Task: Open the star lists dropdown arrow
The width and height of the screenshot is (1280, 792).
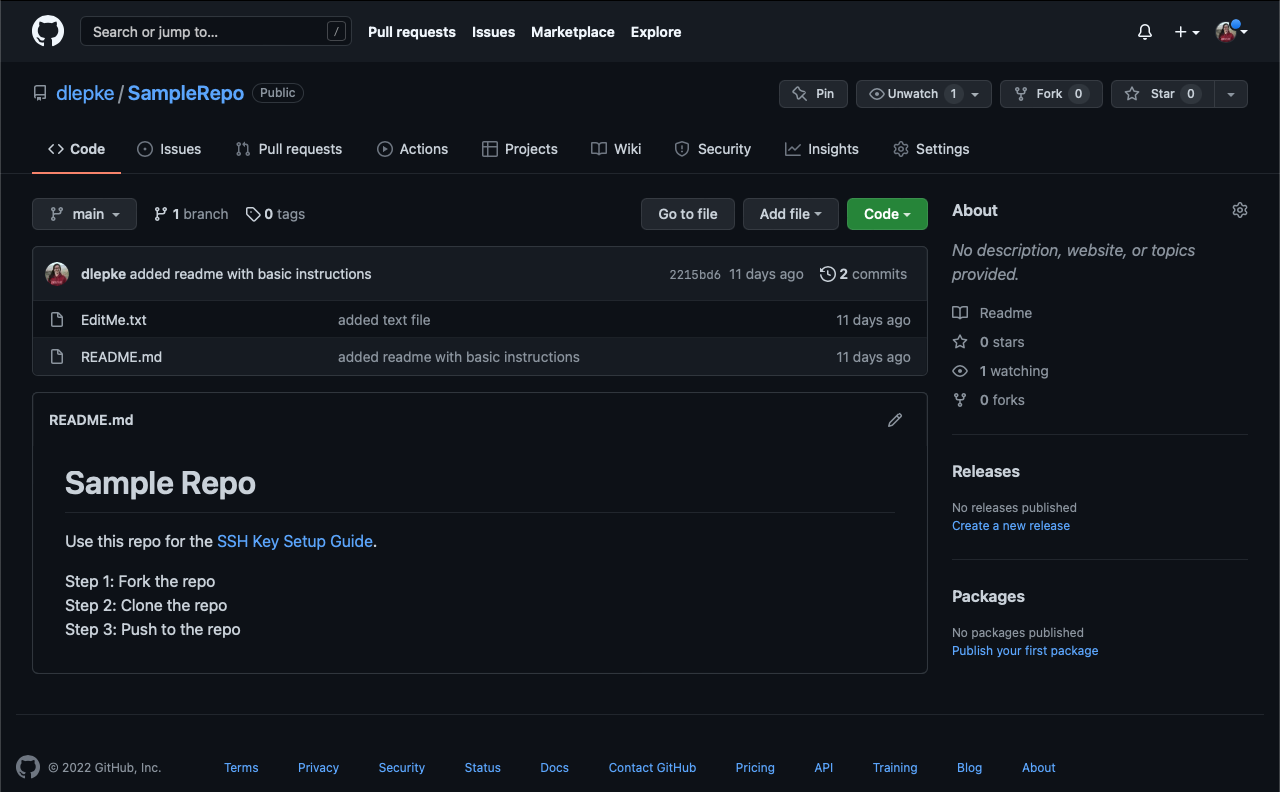Action: coord(1231,94)
